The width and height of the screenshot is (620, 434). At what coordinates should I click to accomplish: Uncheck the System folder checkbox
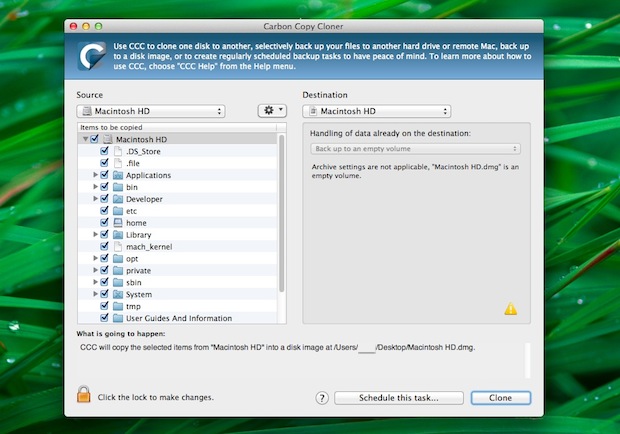click(x=104, y=294)
